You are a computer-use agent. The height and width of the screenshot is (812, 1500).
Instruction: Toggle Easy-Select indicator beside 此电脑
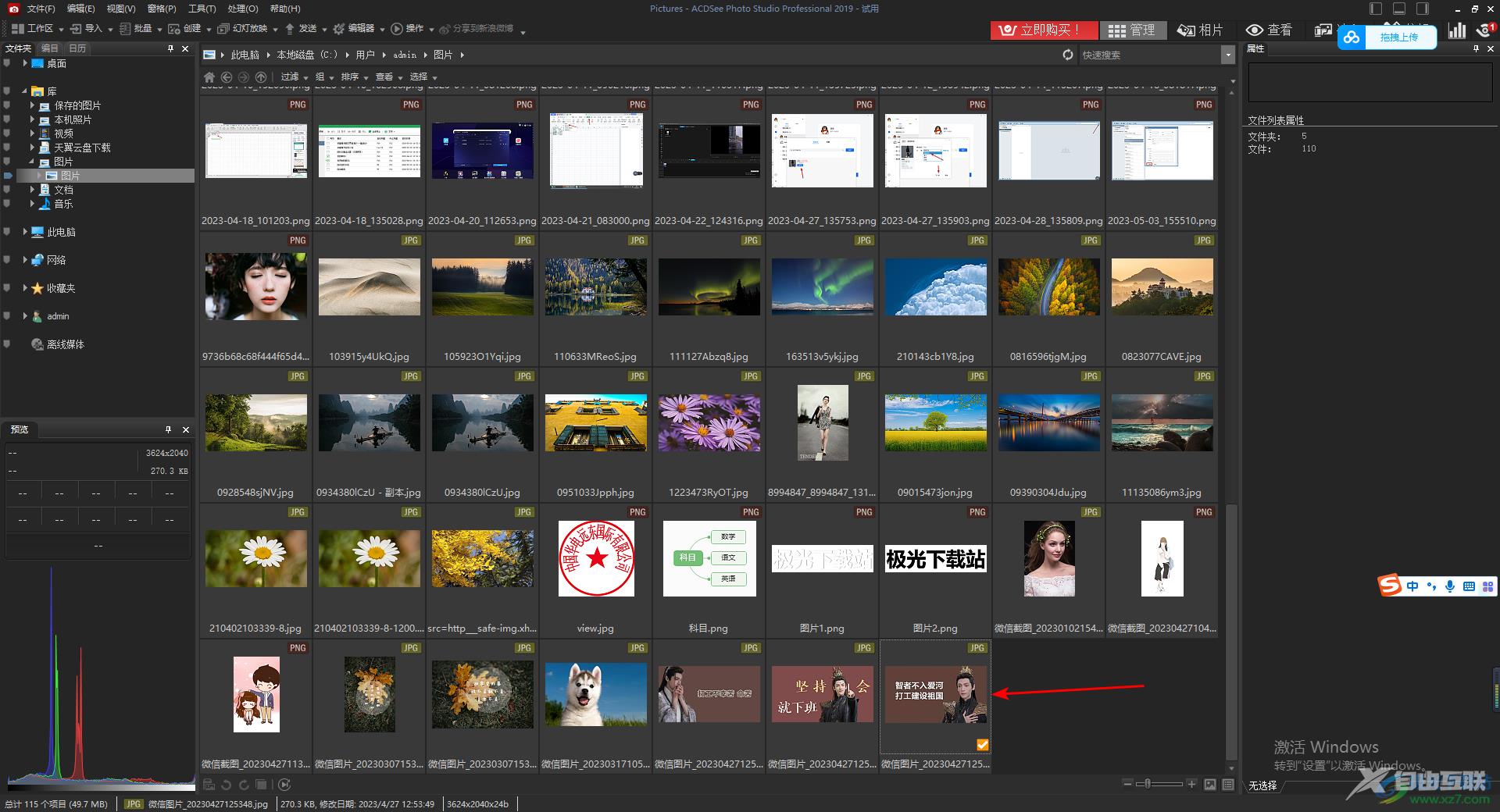(x=7, y=232)
